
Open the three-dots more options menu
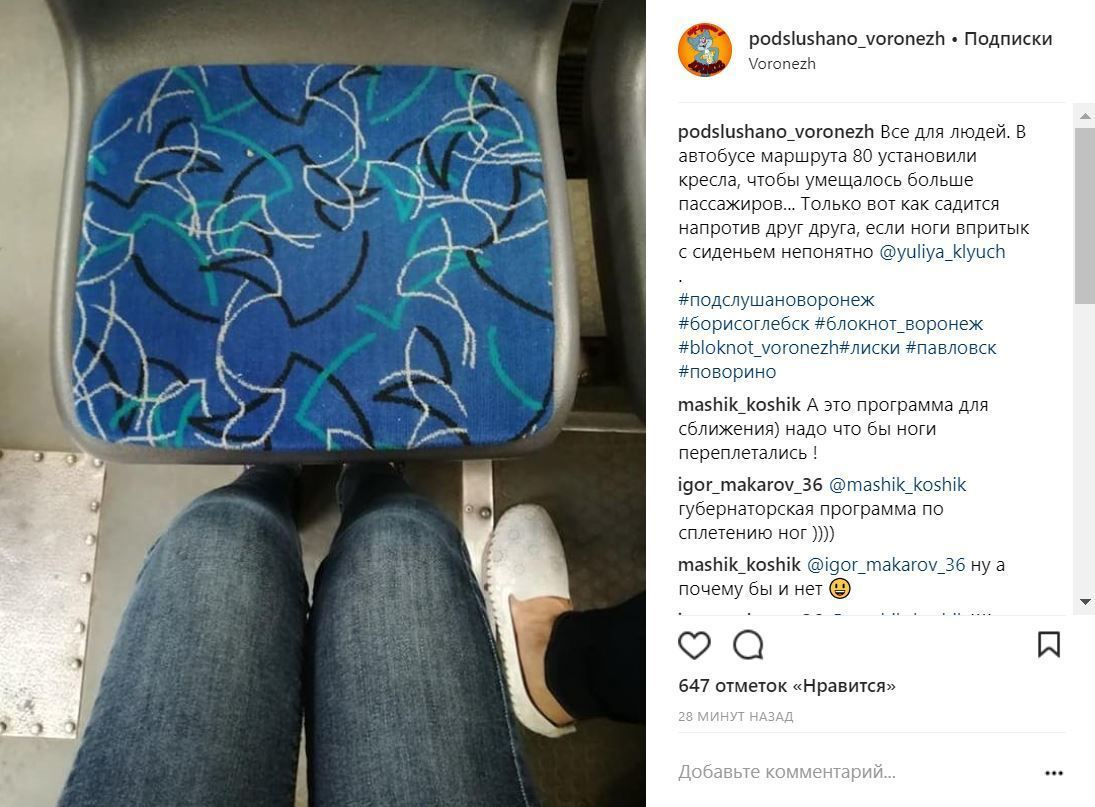[x=1054, y=773]
